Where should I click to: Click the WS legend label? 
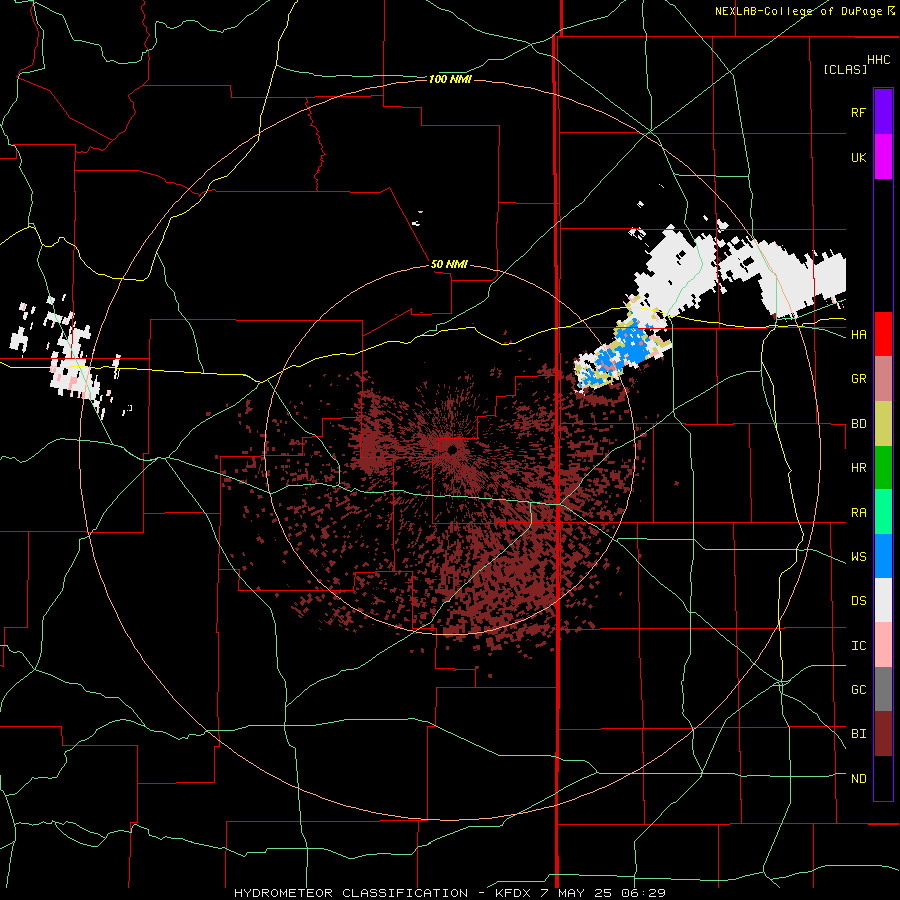pyautogui.click(x=858, y=556)
